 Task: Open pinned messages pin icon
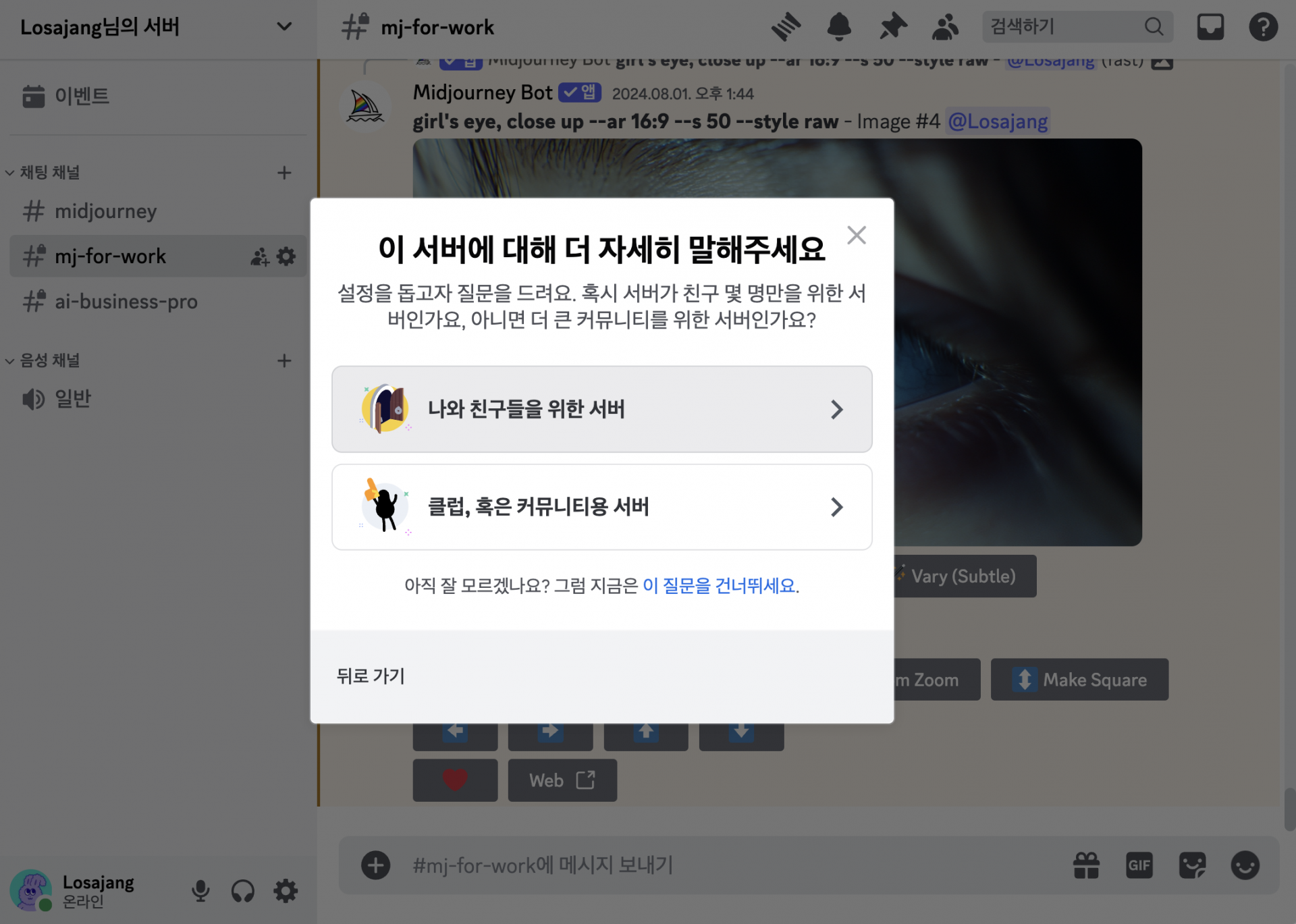pos(892,27)
